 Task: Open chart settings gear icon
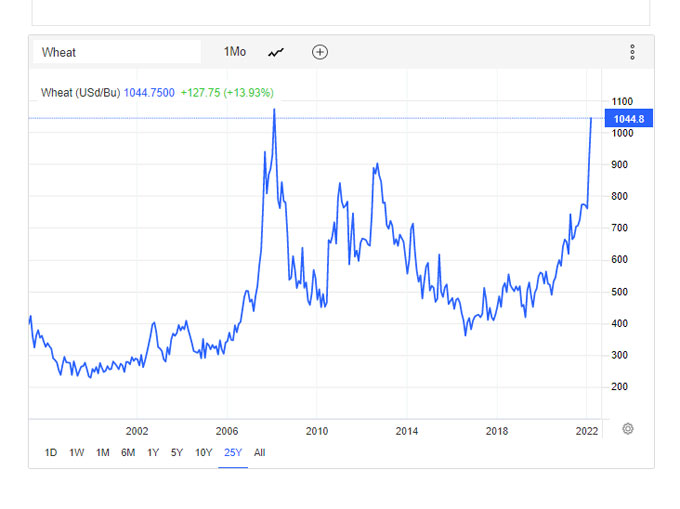(627, 429)
